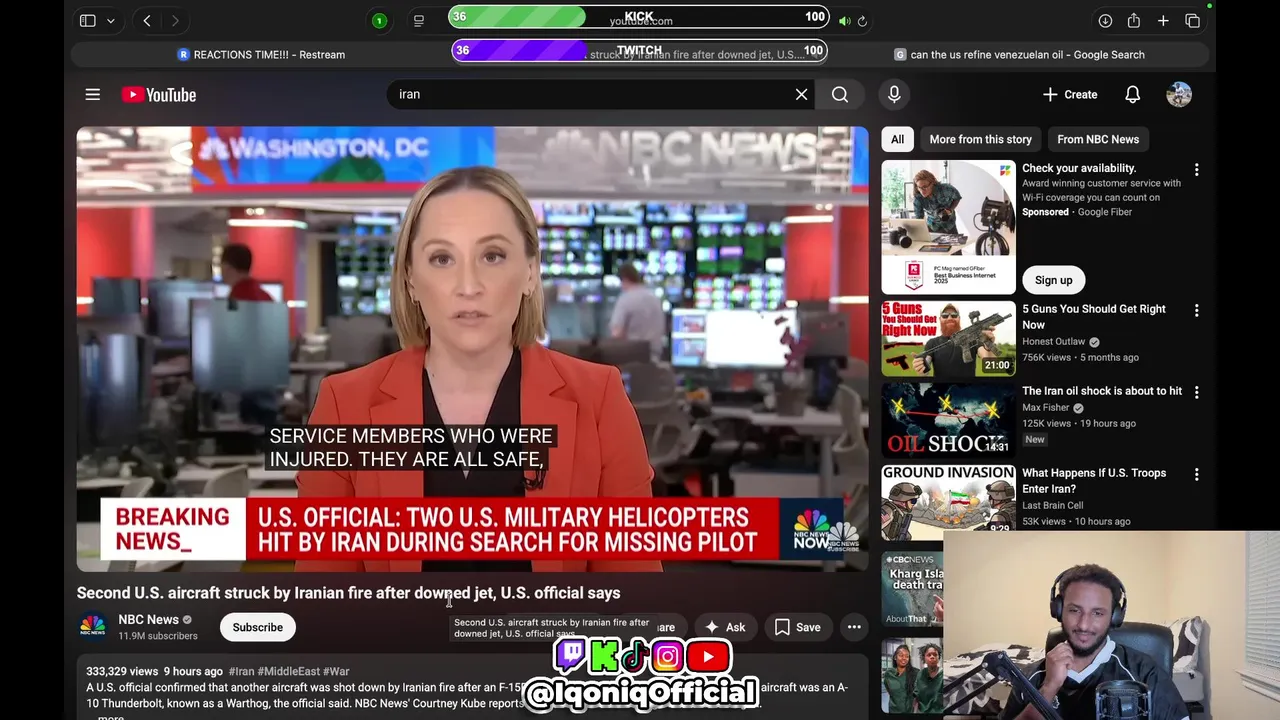Reload the current page

862,20
